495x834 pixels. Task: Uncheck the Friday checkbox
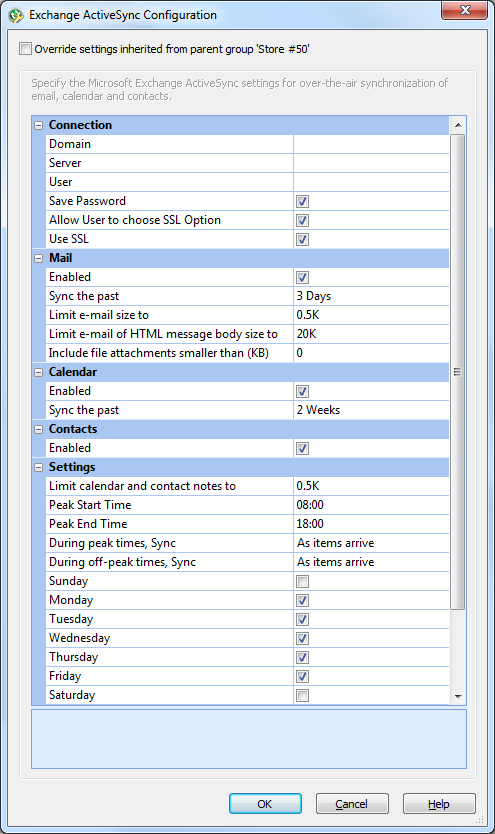pos(303,677)
